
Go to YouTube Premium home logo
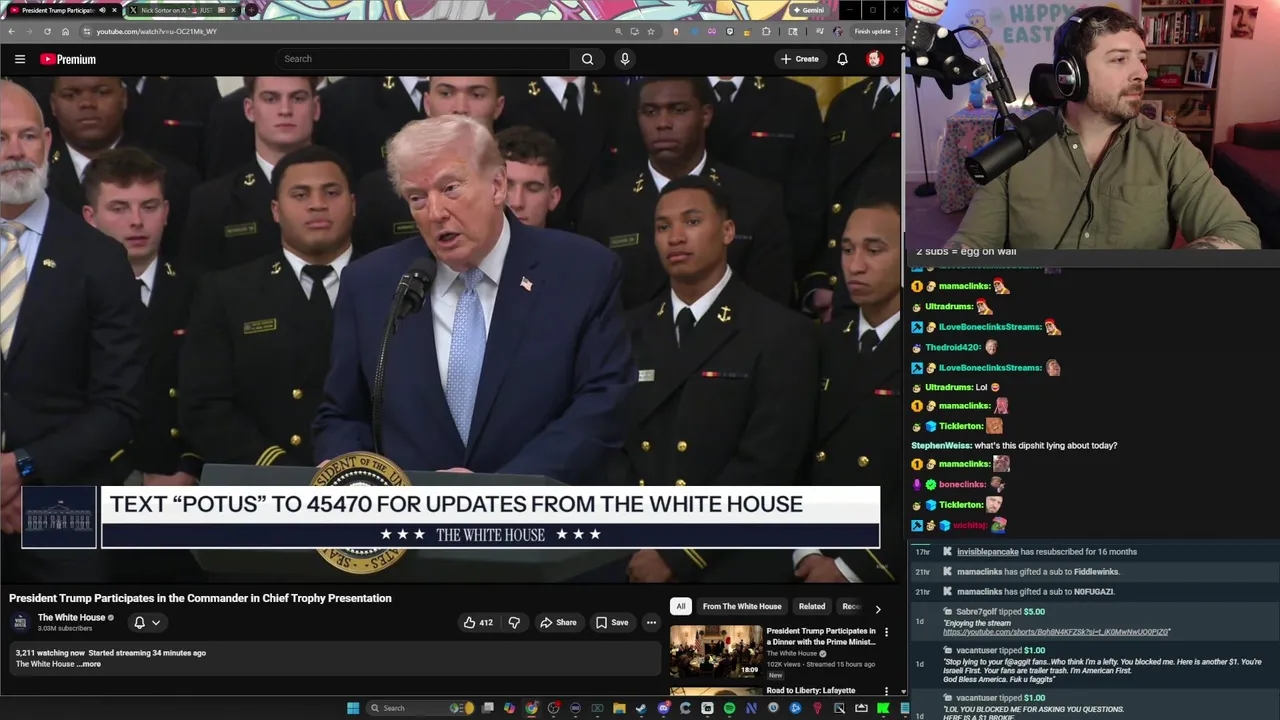point(68,59)
